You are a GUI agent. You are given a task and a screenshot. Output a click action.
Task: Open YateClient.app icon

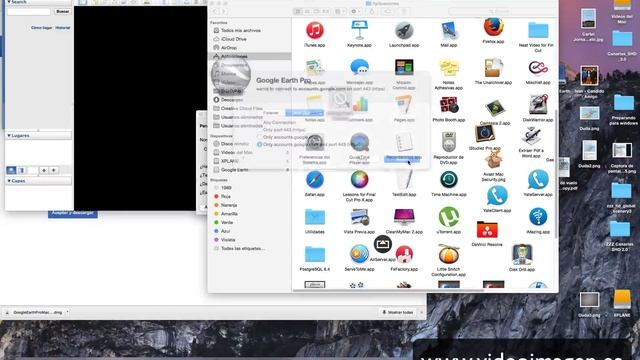click(497, 196)
